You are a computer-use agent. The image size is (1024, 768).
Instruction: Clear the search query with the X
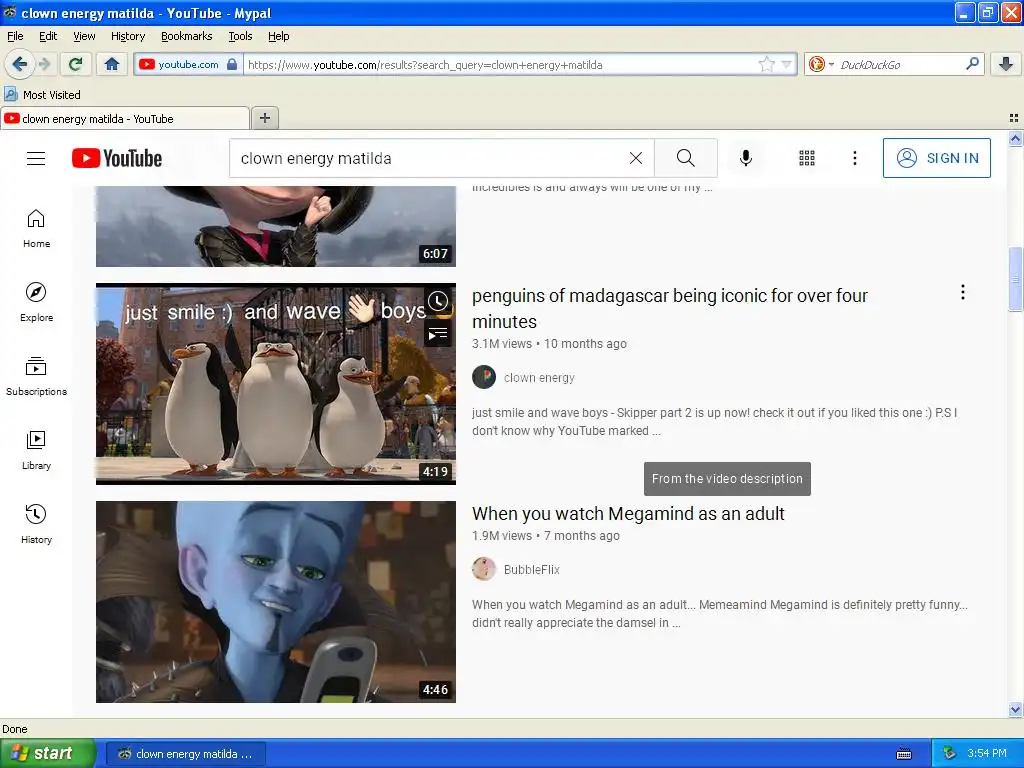pyautogui.click(x=635, y=158)
